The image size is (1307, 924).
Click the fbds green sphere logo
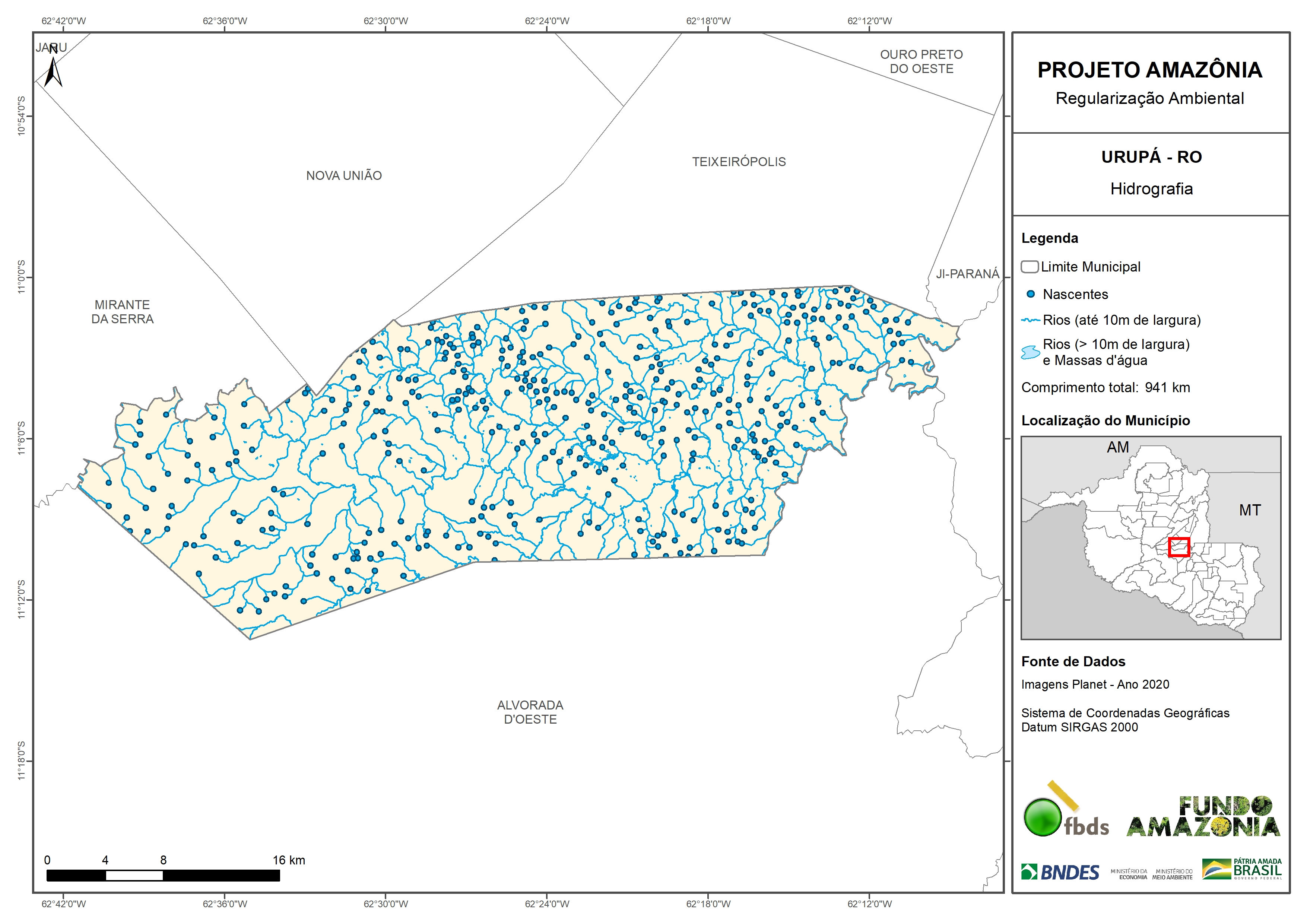click(x=1042, y=817)
